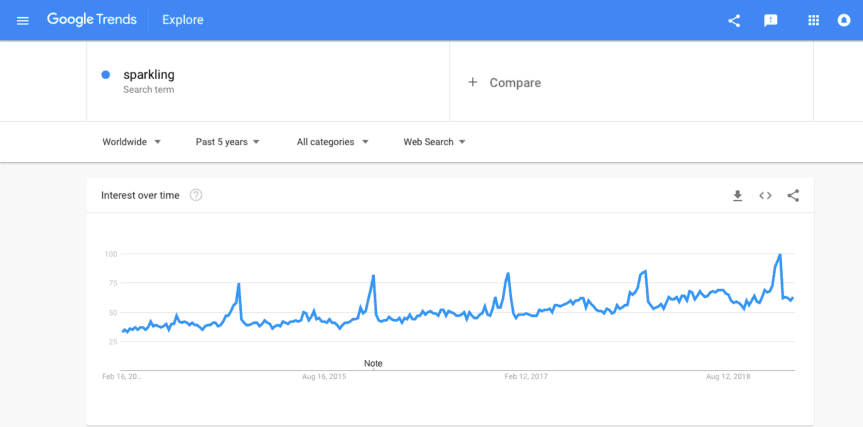Click the Explore header label
863x427 pixels.
pyautogui.click(x=183, y=20)
